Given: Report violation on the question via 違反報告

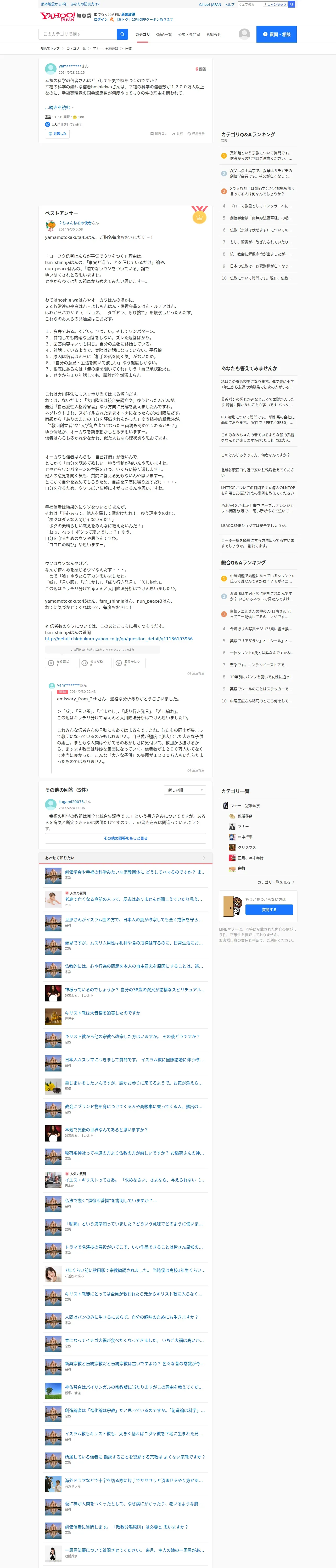Looking at the screenshot, I should point(196,133).
